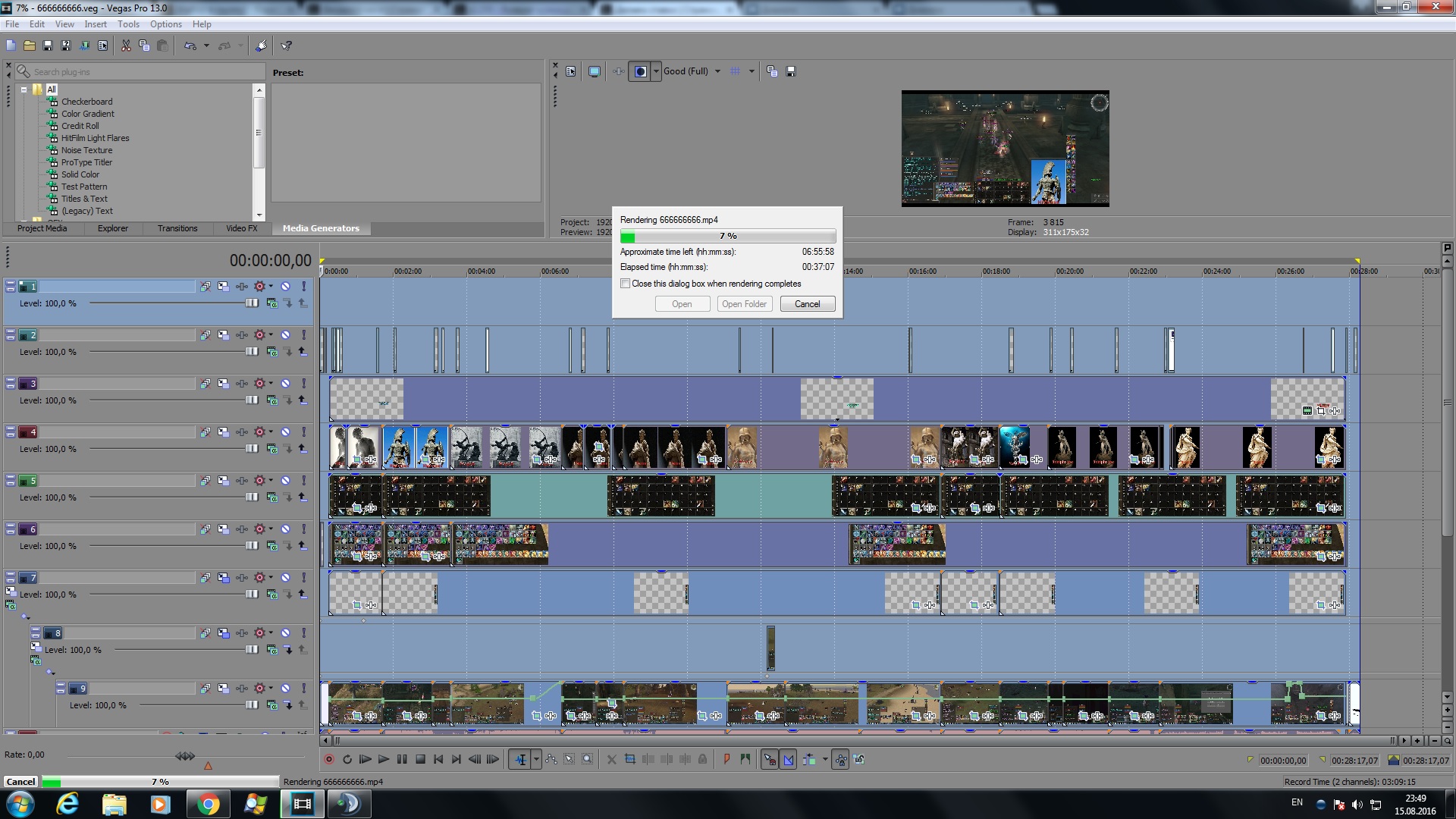Click the Open project folder icon
This screenshot has width=1456, height=819.
click(30, 45)
